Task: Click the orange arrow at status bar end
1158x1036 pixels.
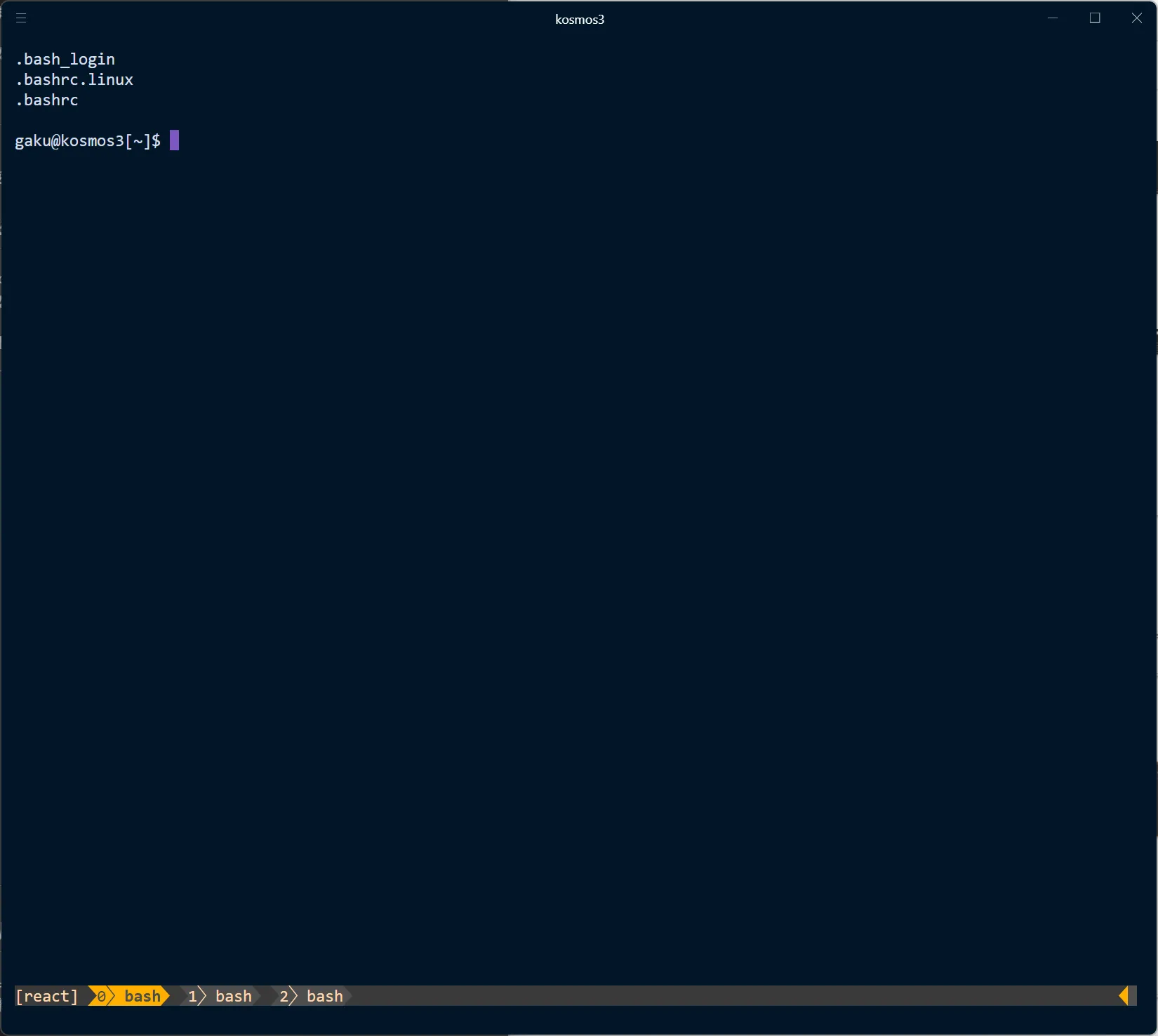Action: (x=1124, y=995)
